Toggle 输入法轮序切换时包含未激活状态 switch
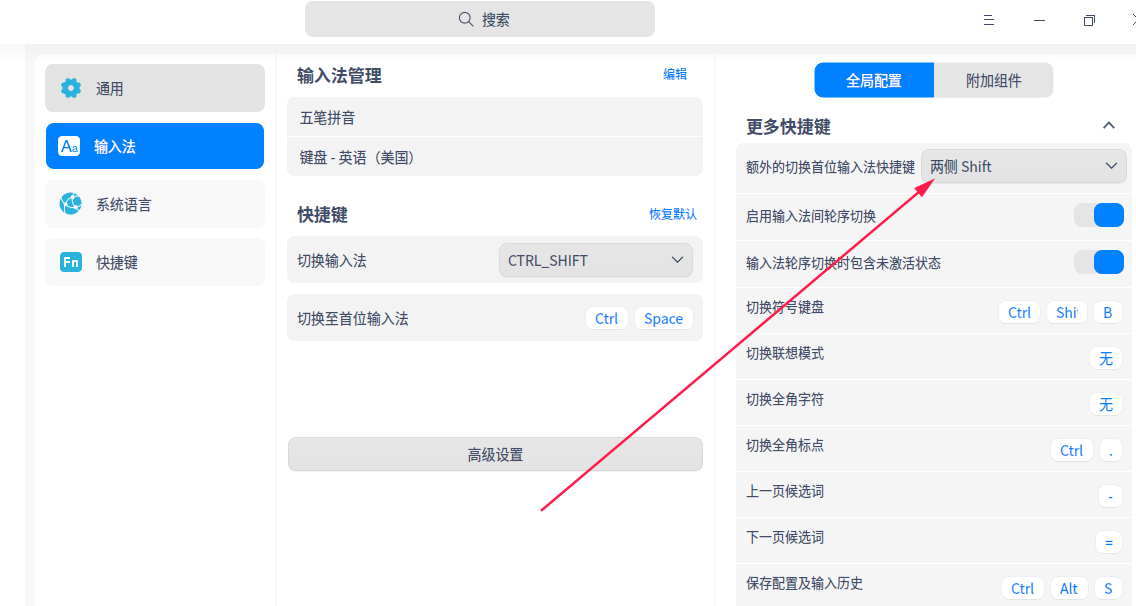The height and width of the screenshot is (606, 1136). click(1099, 262)
